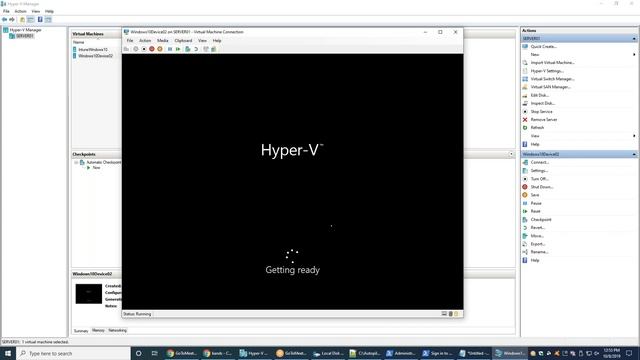
Task: Send Ctrl+Alt+Delete from VM connection toolbar
Action: tap(127, 49)
